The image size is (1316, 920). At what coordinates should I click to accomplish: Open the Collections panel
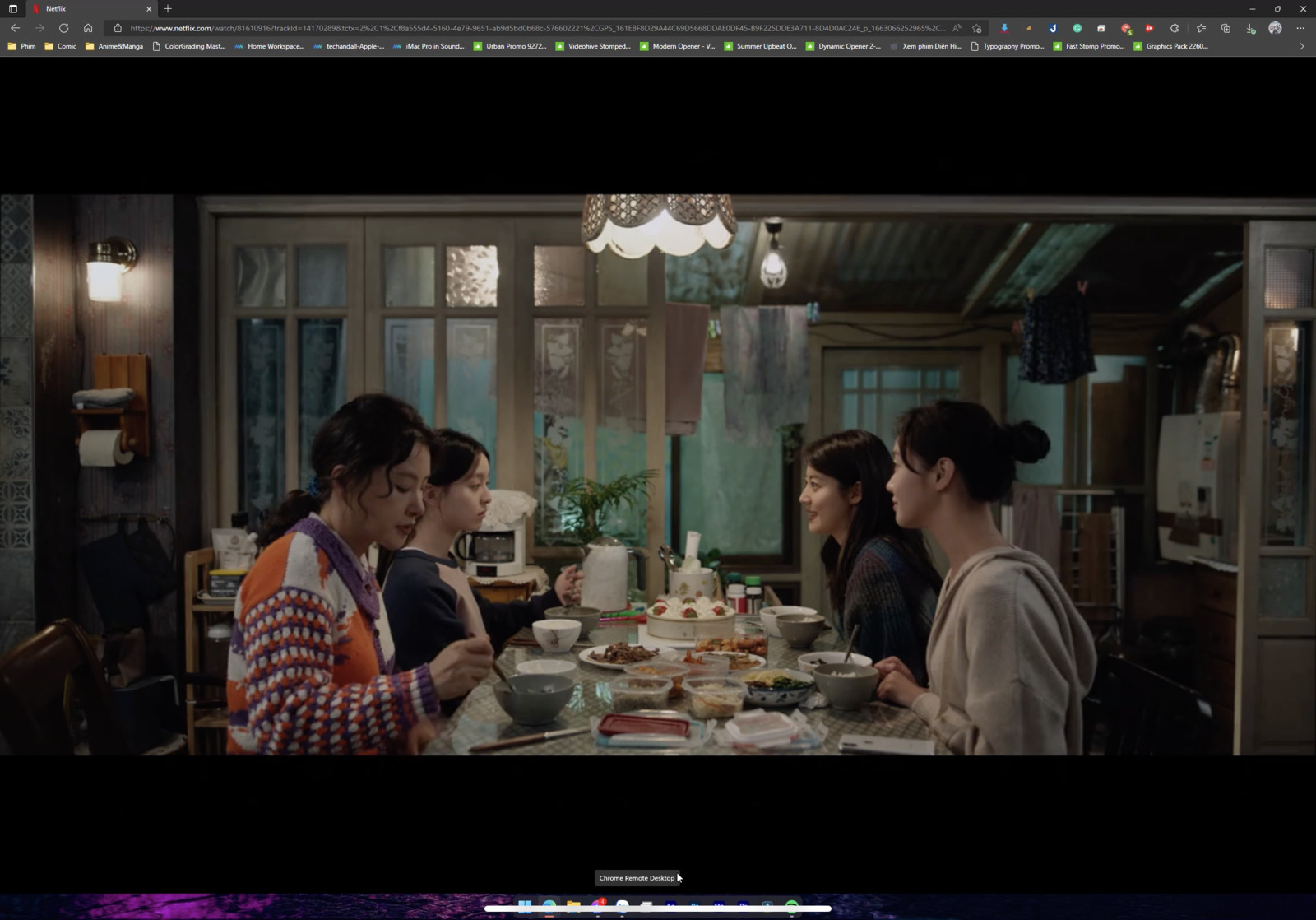click(x=1226, y=28)
